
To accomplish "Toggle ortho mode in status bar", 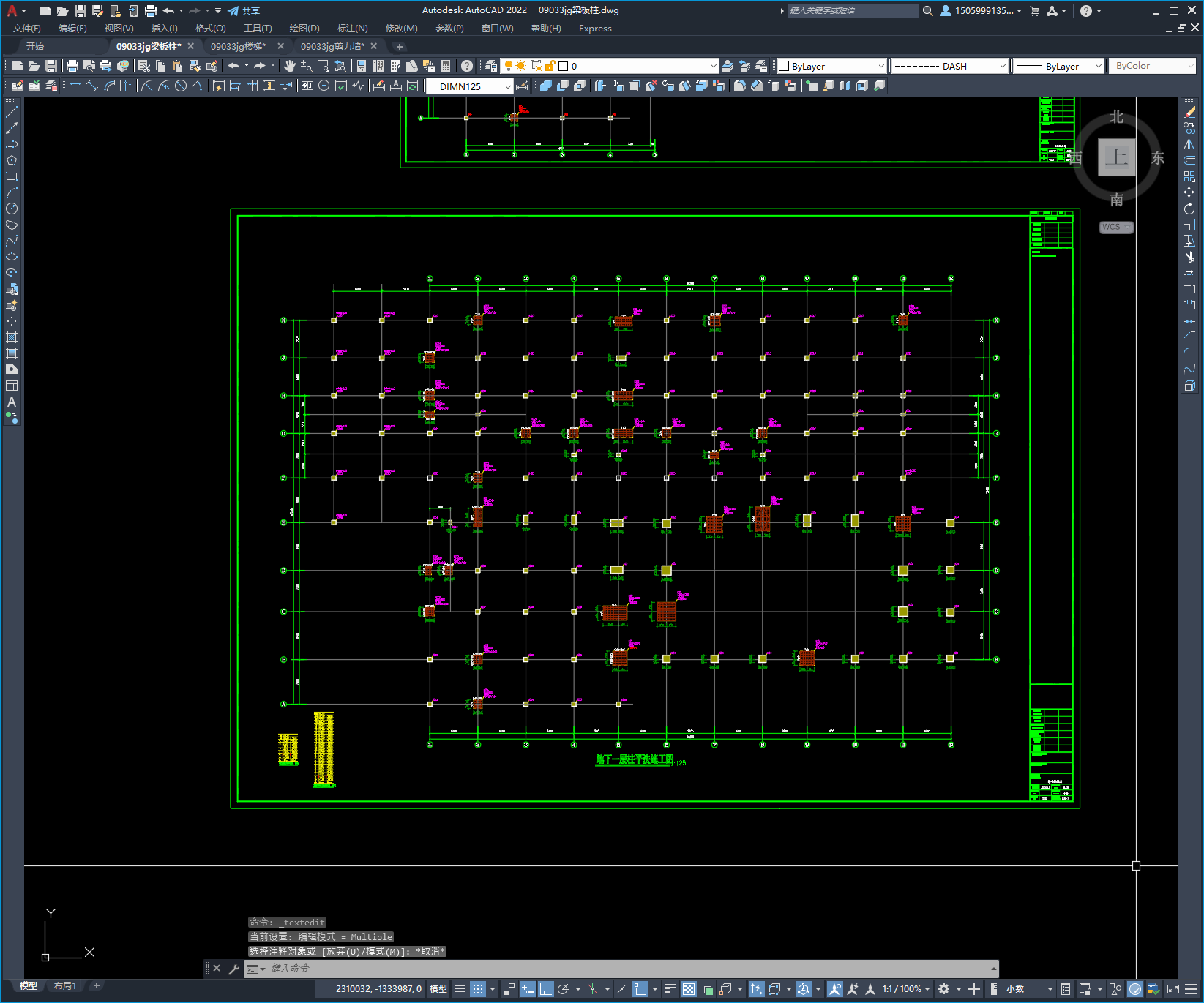I will [545, 989].
